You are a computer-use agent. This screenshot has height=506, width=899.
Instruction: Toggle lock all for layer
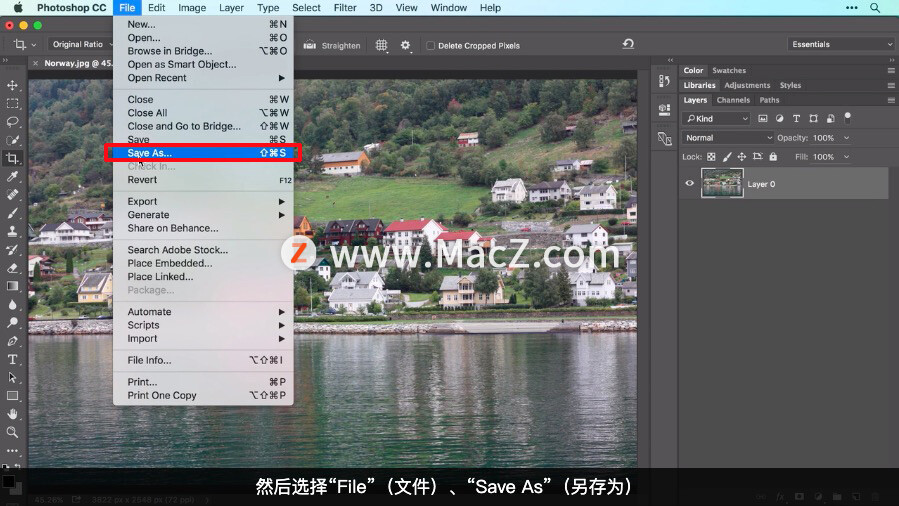pyautogui.click(x=773, y=156)
